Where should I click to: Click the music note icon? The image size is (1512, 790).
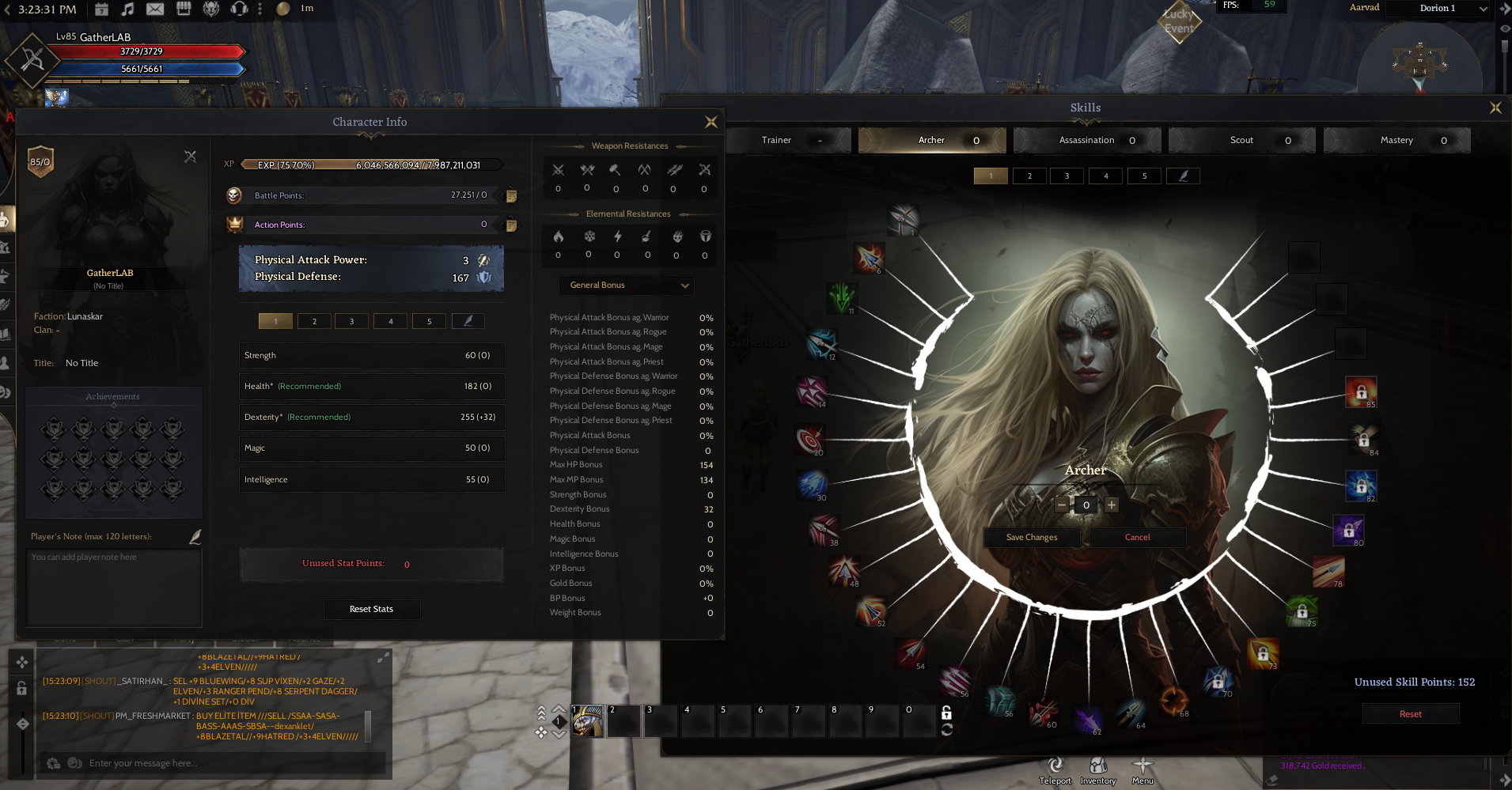(x=127, y=9)
